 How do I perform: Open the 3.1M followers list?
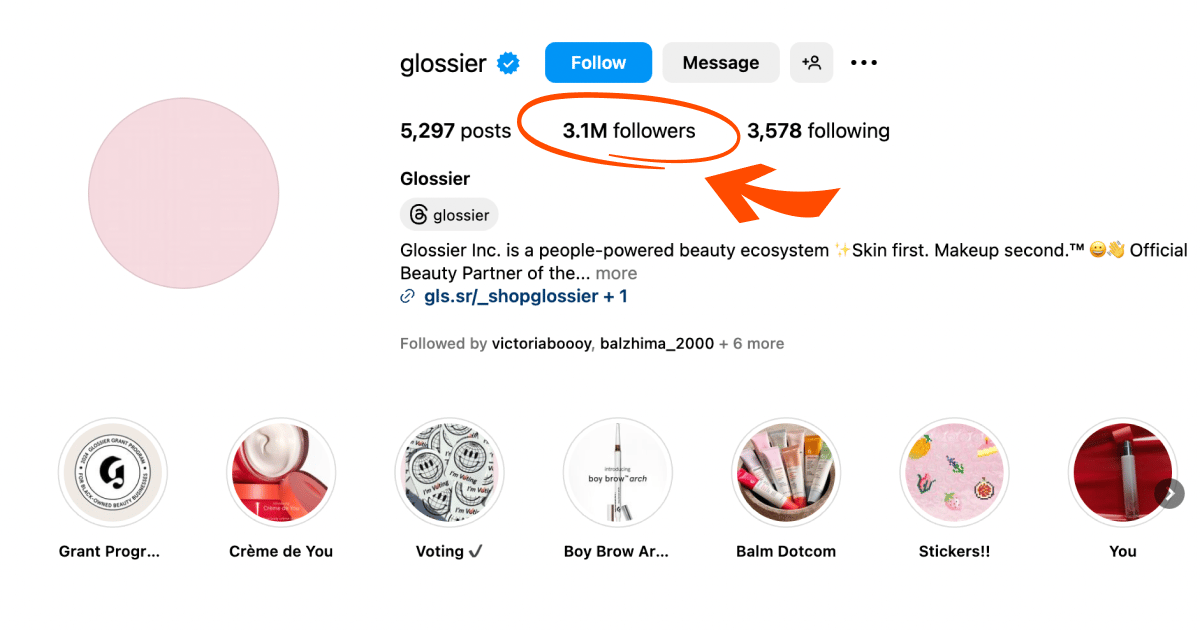point(629,131)
